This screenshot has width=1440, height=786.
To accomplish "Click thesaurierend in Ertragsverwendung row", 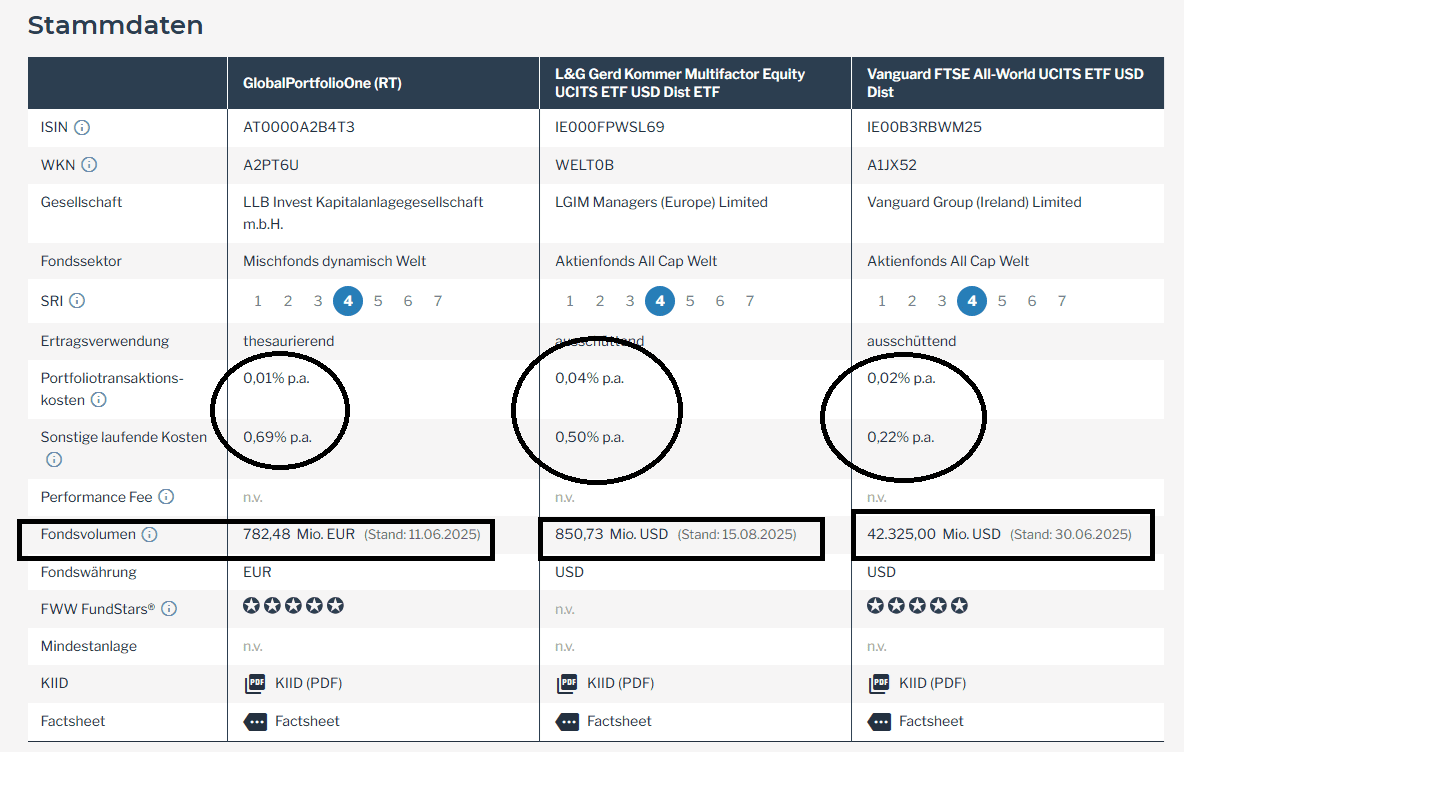I will click(289, 341).
